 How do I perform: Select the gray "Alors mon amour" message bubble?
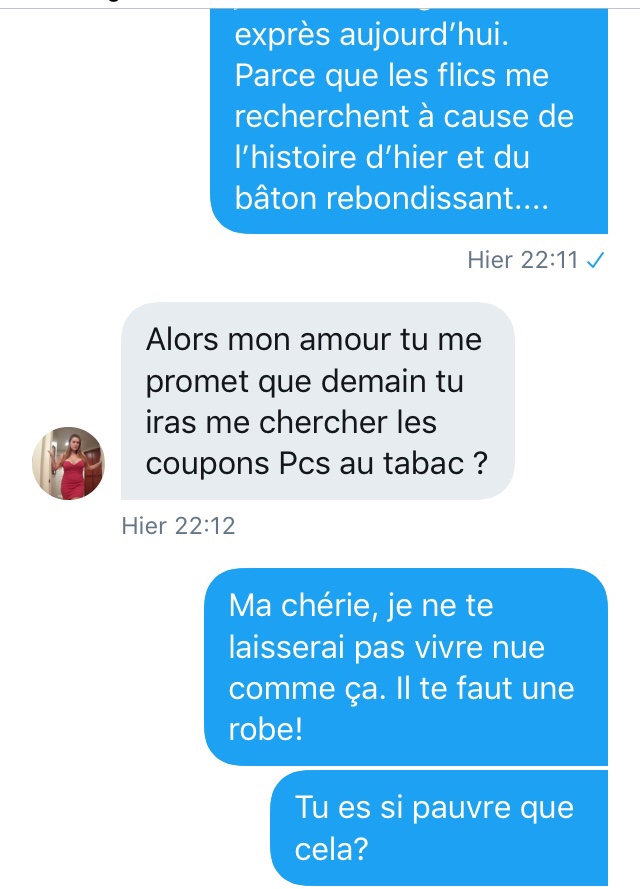point(317,401)
